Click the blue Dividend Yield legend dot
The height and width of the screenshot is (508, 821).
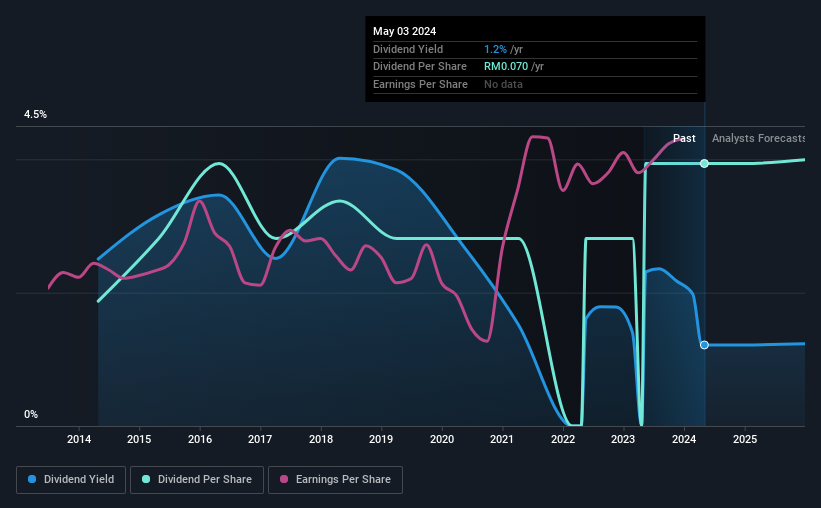[32, 479]
